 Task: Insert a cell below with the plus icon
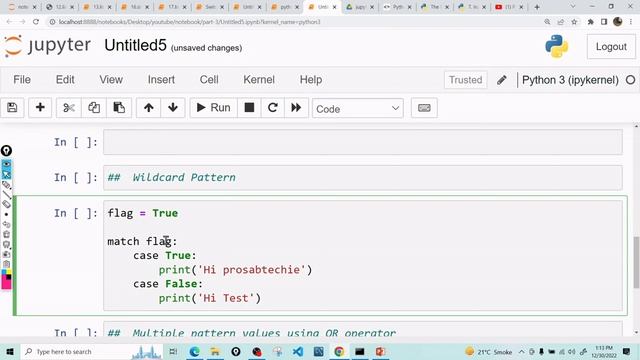(x=40, y=108)
